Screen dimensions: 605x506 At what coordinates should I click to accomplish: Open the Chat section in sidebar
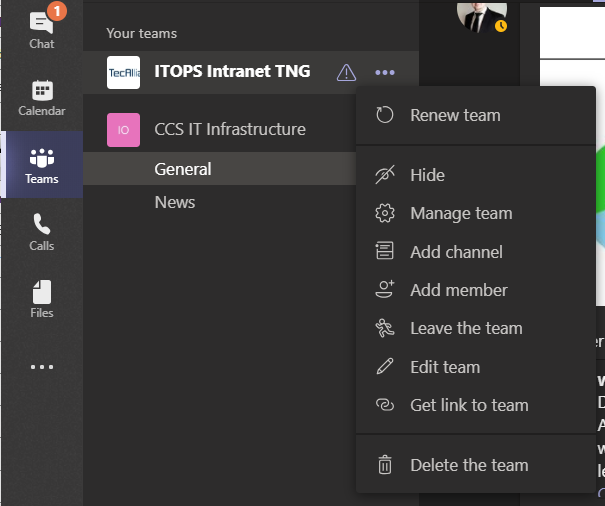(x=42, y=29)
